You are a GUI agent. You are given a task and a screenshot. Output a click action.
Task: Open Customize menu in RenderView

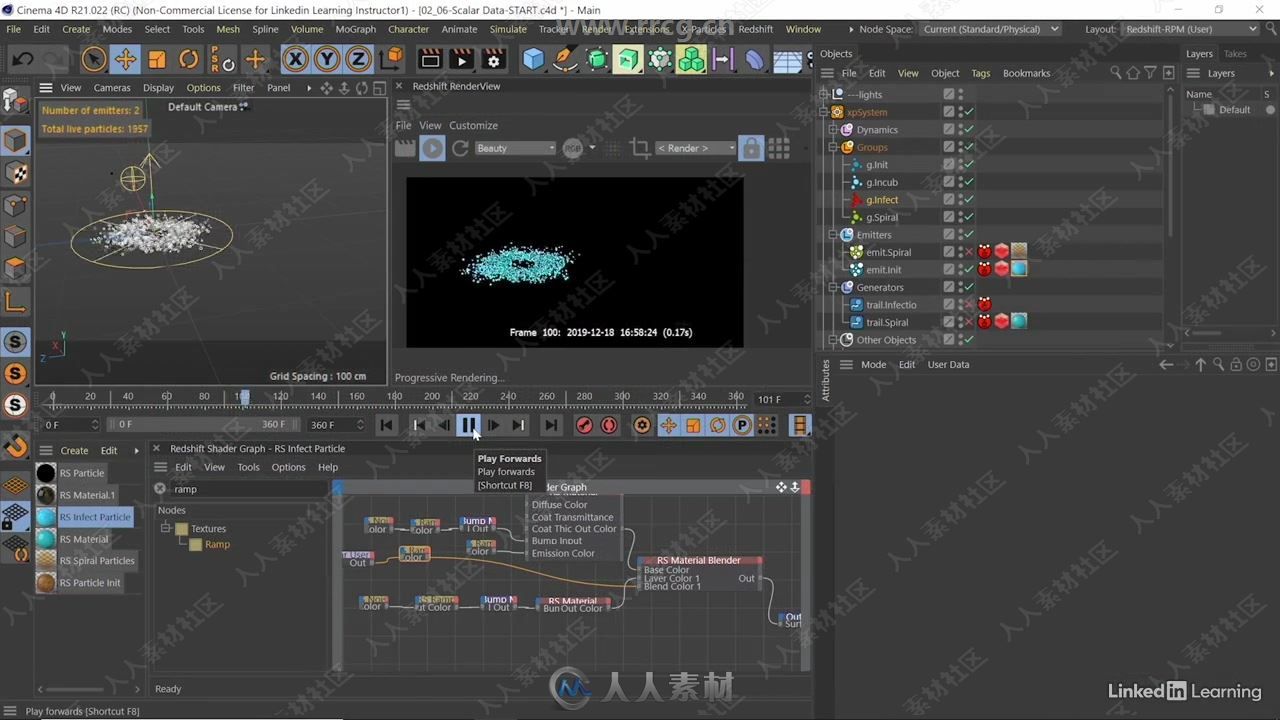tap(473, 125)
